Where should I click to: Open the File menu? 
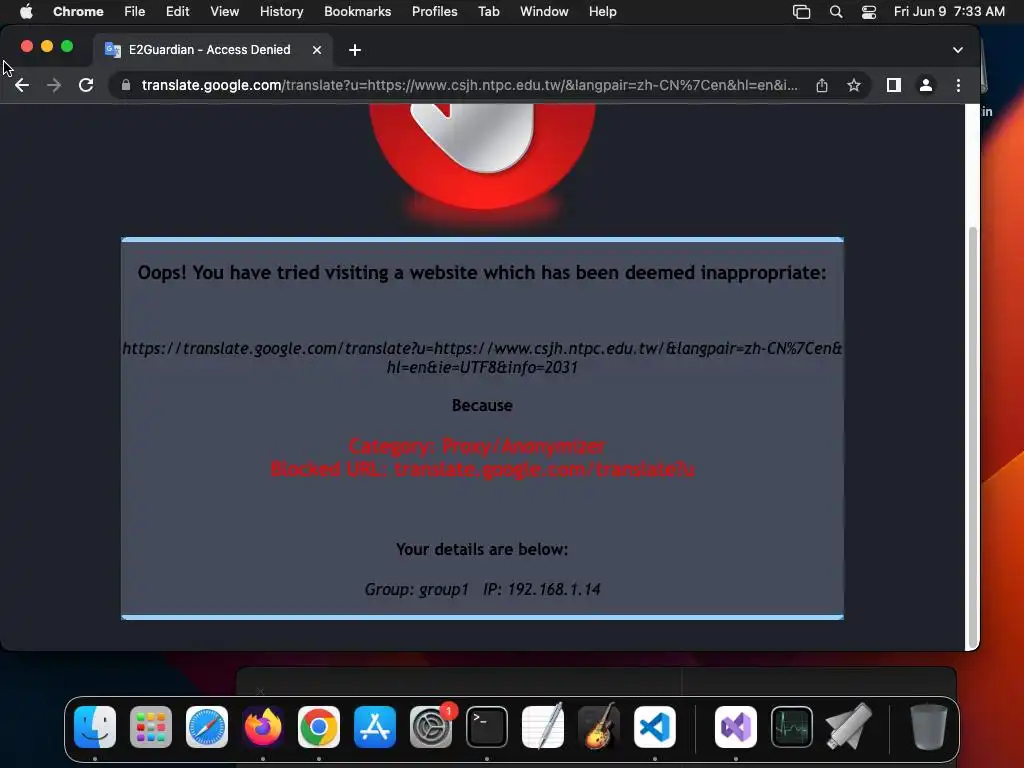click(135, 12)
